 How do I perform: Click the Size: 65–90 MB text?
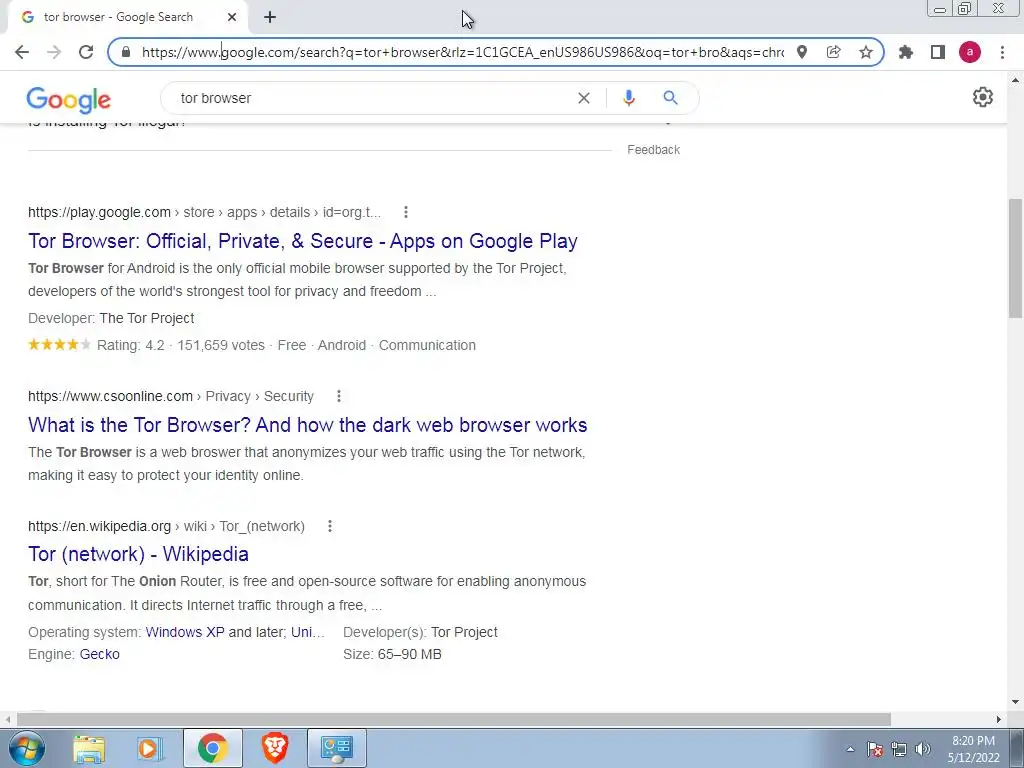click(x=392, y=654)
